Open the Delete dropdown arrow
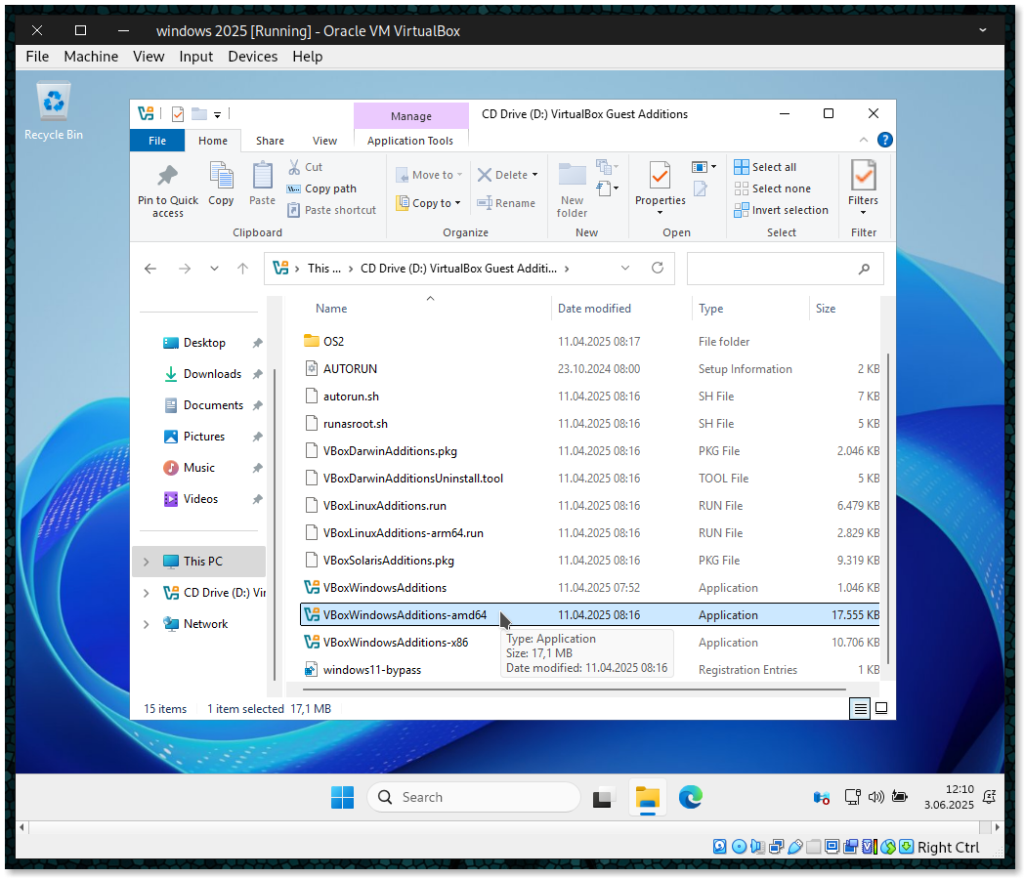The image size is (1024, 878). [x=535, y=175]
